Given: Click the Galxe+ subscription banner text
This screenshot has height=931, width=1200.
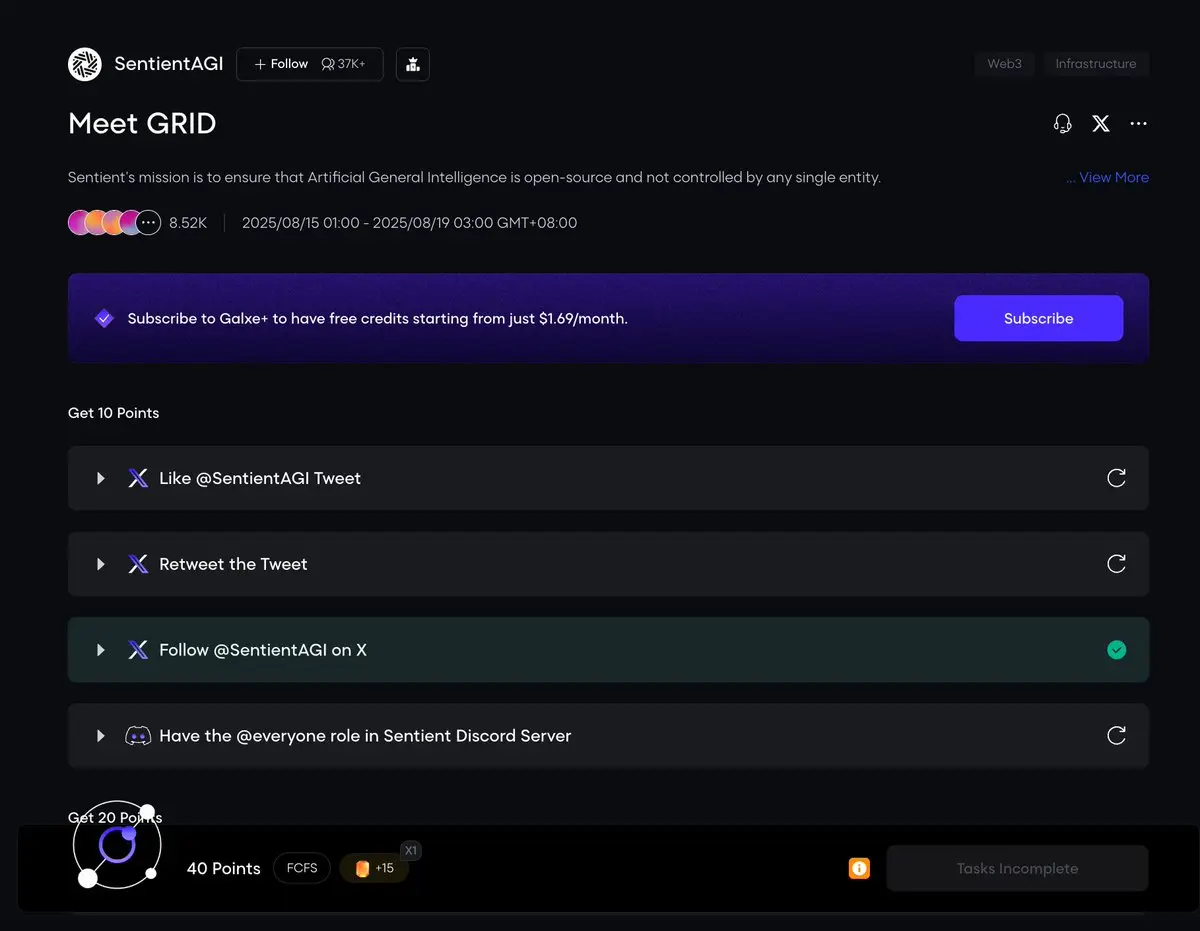Looking at the screenshot, I should 378,319.
